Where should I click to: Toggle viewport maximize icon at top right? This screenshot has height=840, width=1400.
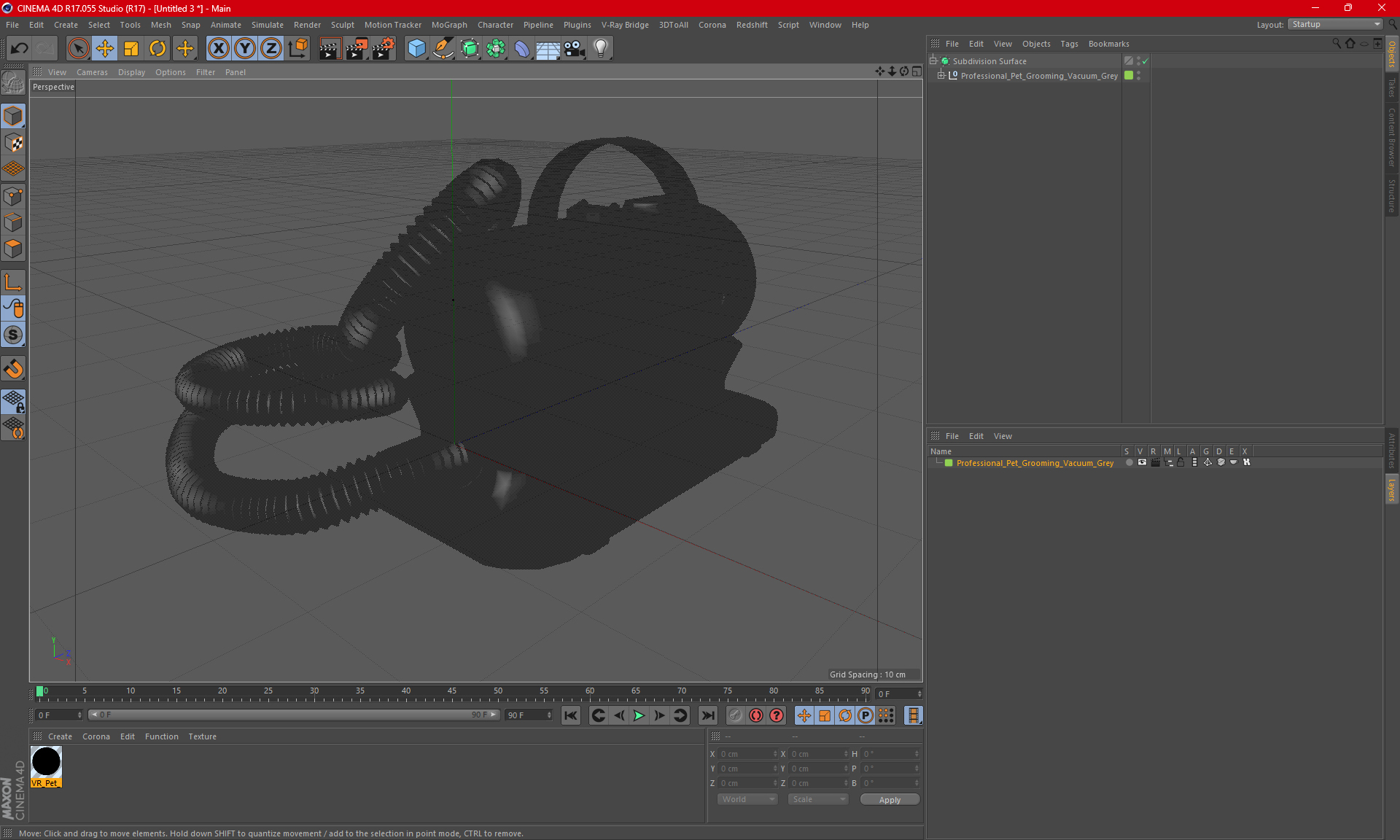(x=917, y=71)
